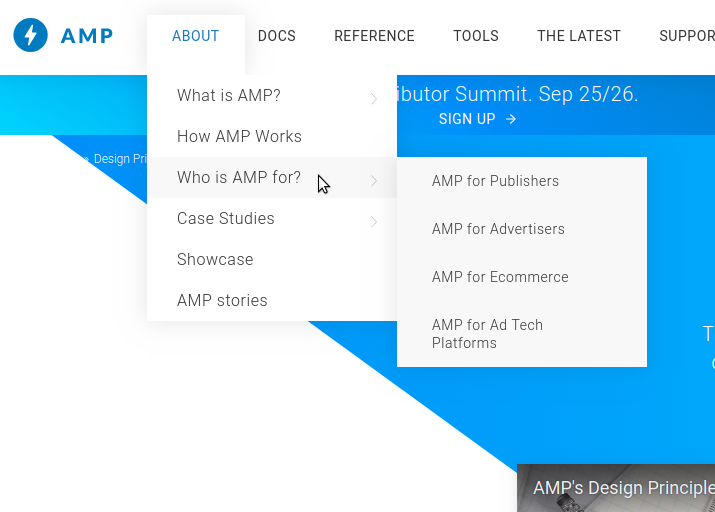Expand the Who is AMP for? chevron

click(374, 180)
